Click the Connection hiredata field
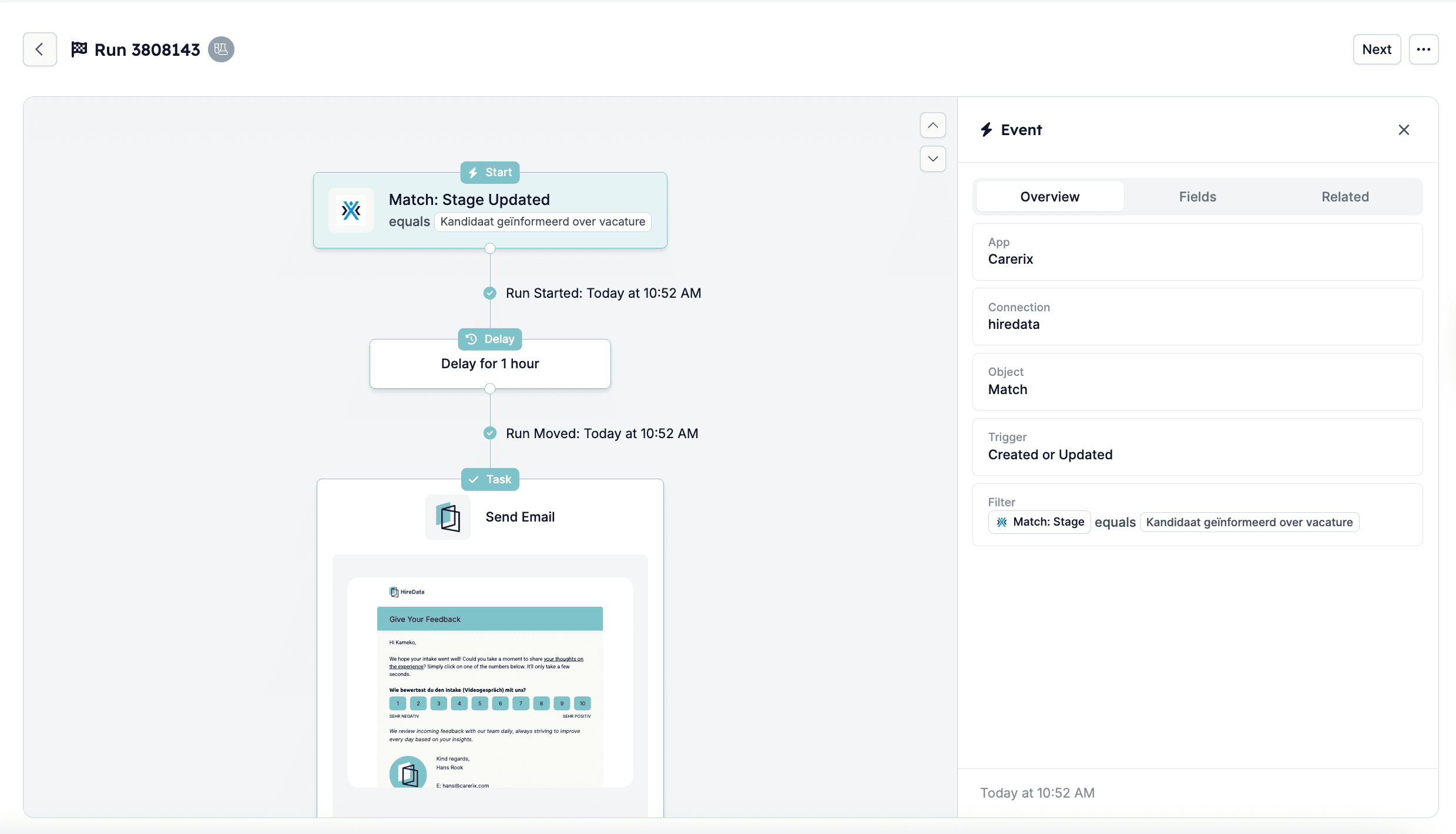 pyautogui.click(x=1197, y=317)
